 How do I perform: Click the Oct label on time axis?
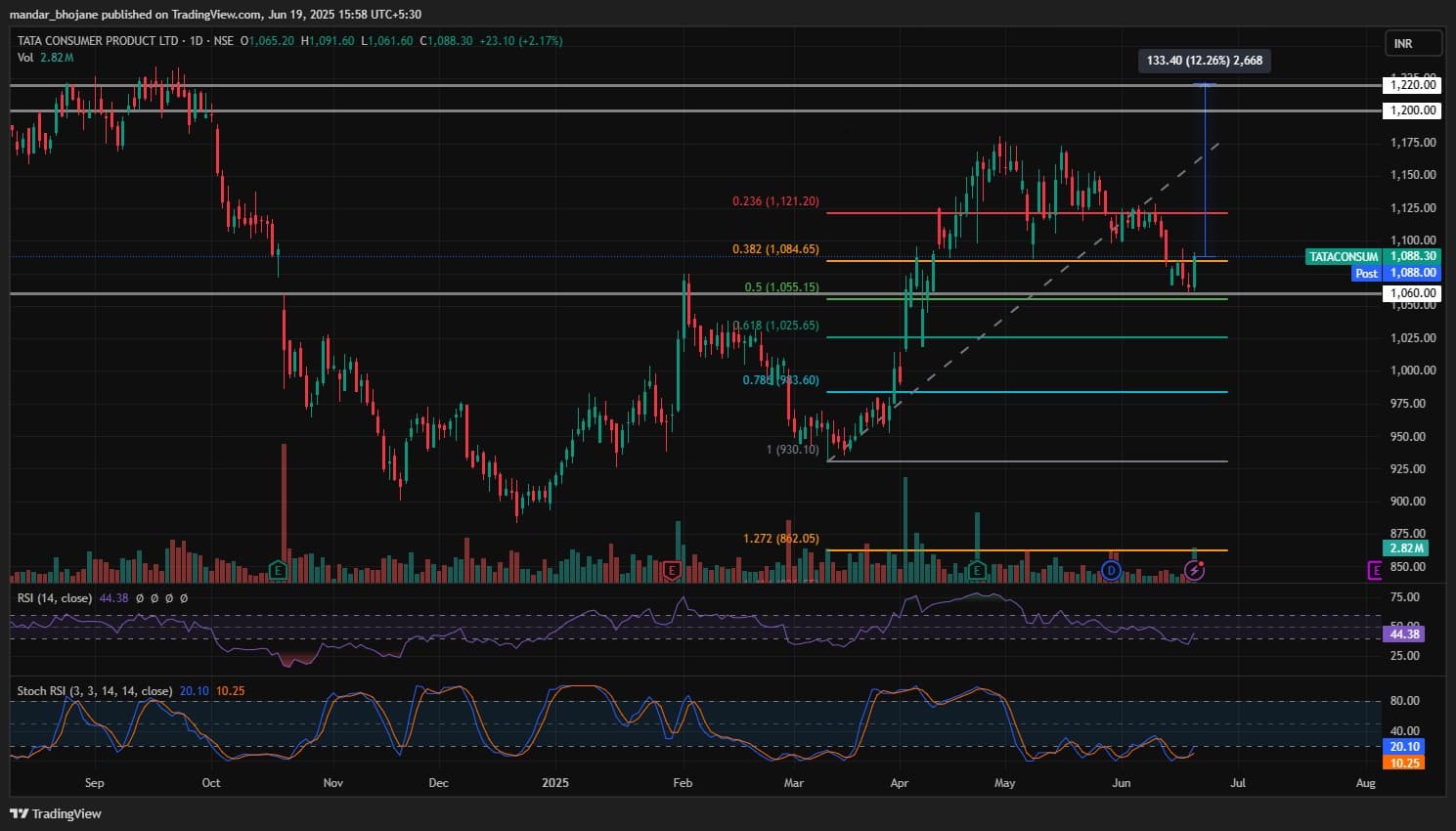point(210,783)
